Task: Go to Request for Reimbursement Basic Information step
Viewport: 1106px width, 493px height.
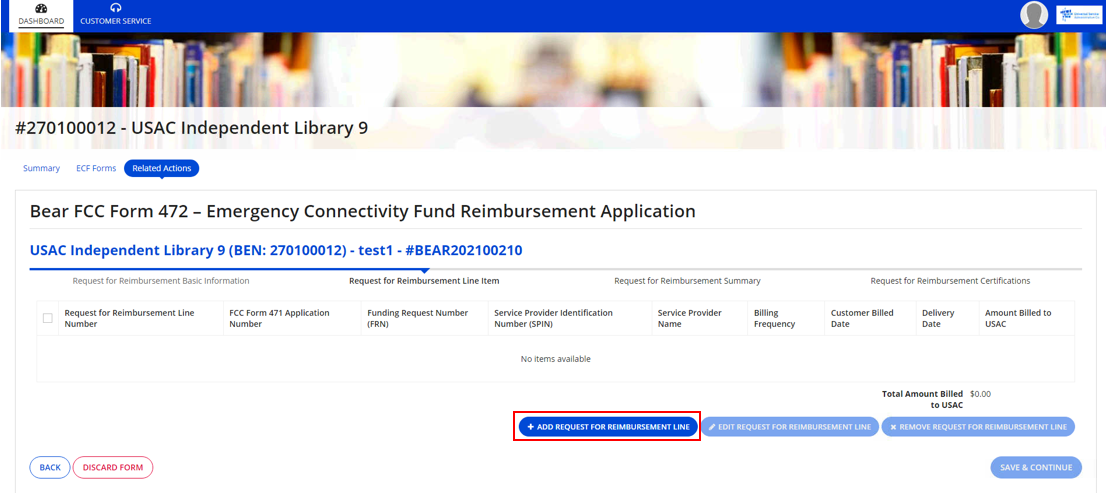Action: pos(161,281)
